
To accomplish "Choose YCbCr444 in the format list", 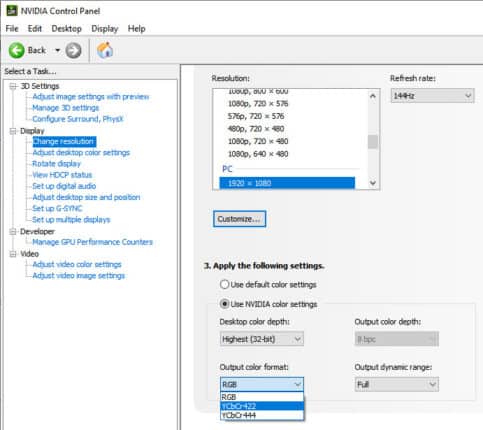I will pyautogui.click(x=262, y=415).
